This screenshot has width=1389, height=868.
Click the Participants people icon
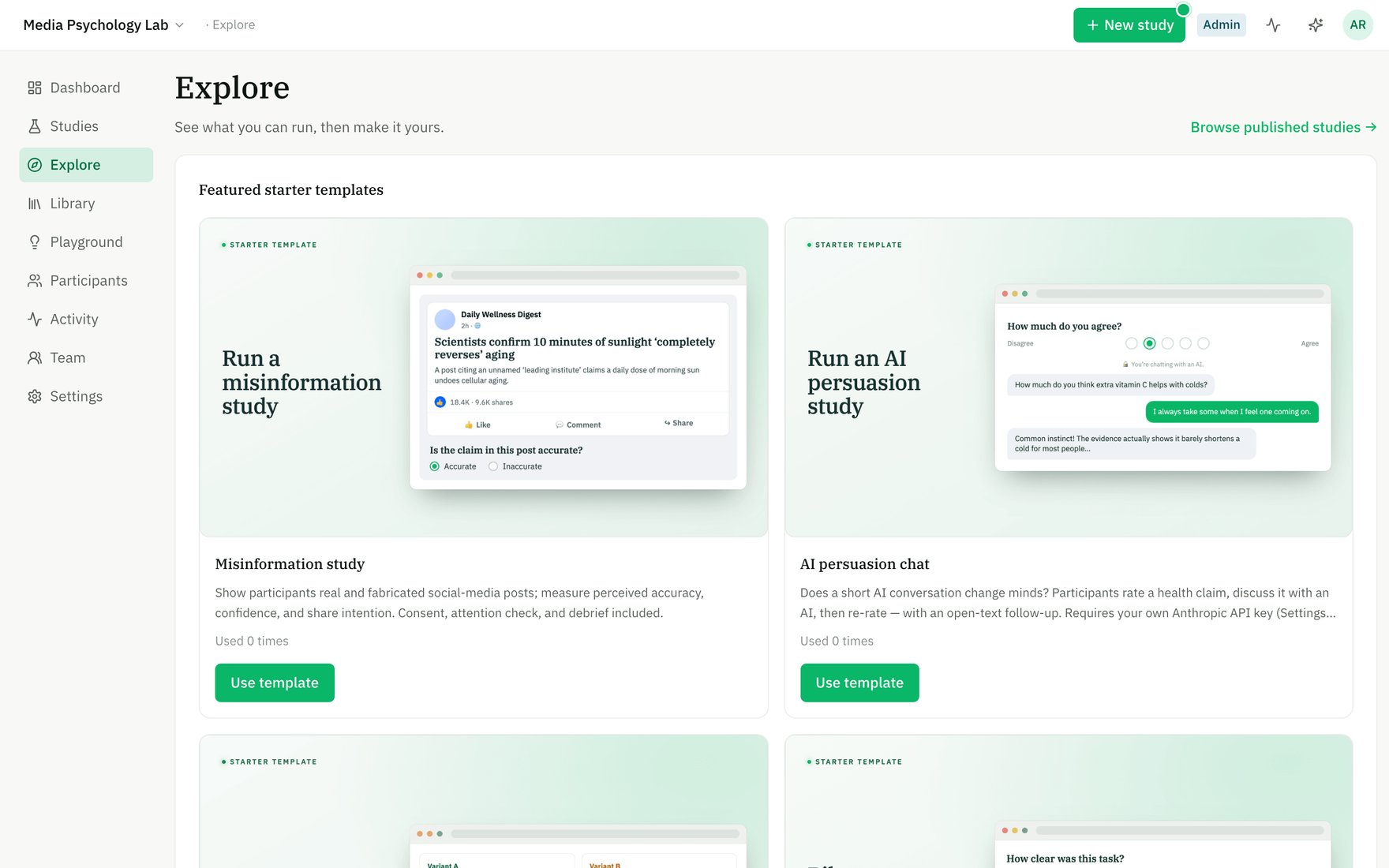pyautogui.click(x=34, y=281)
